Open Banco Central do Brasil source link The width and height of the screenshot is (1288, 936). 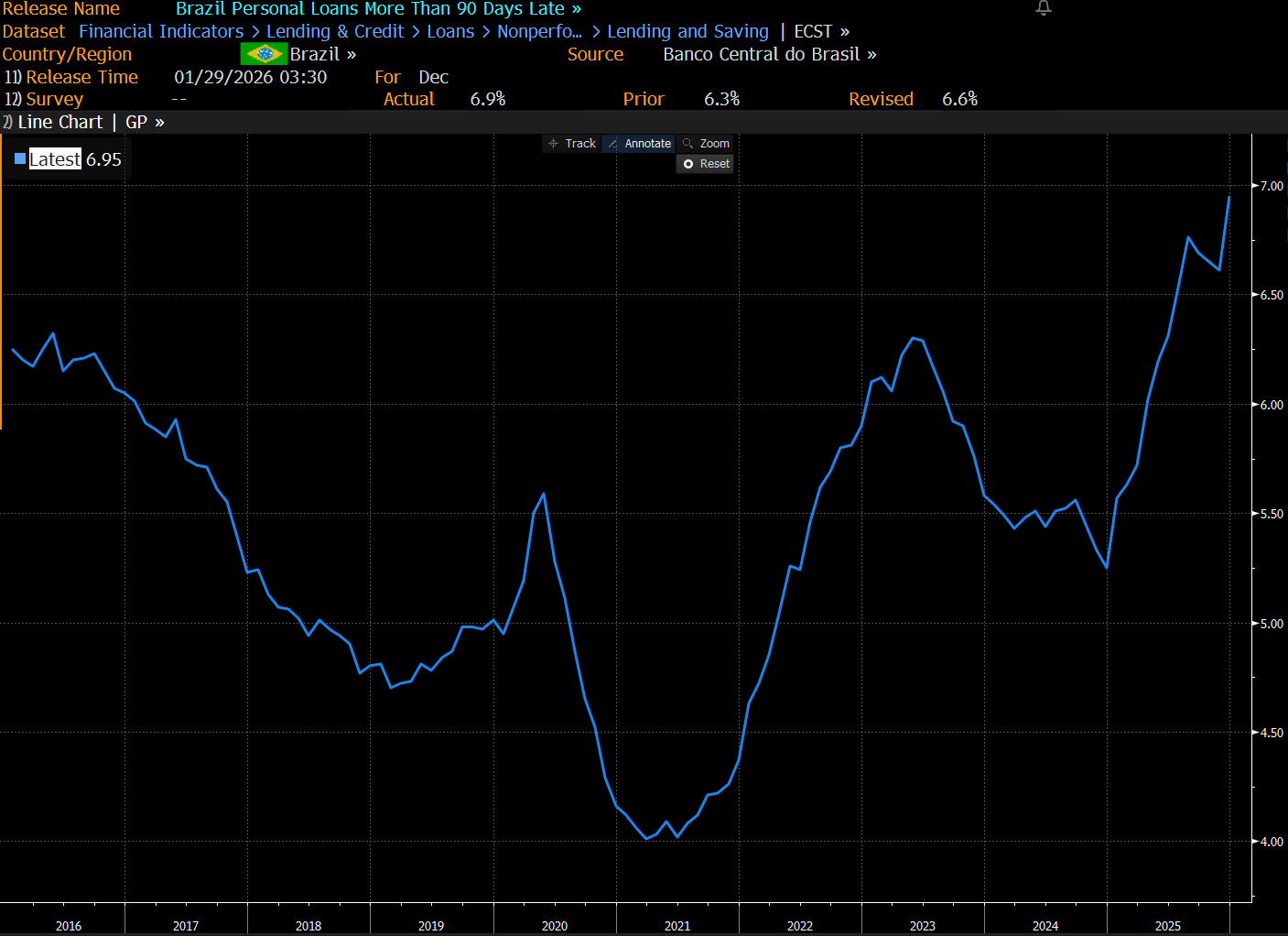coord(770,54)
